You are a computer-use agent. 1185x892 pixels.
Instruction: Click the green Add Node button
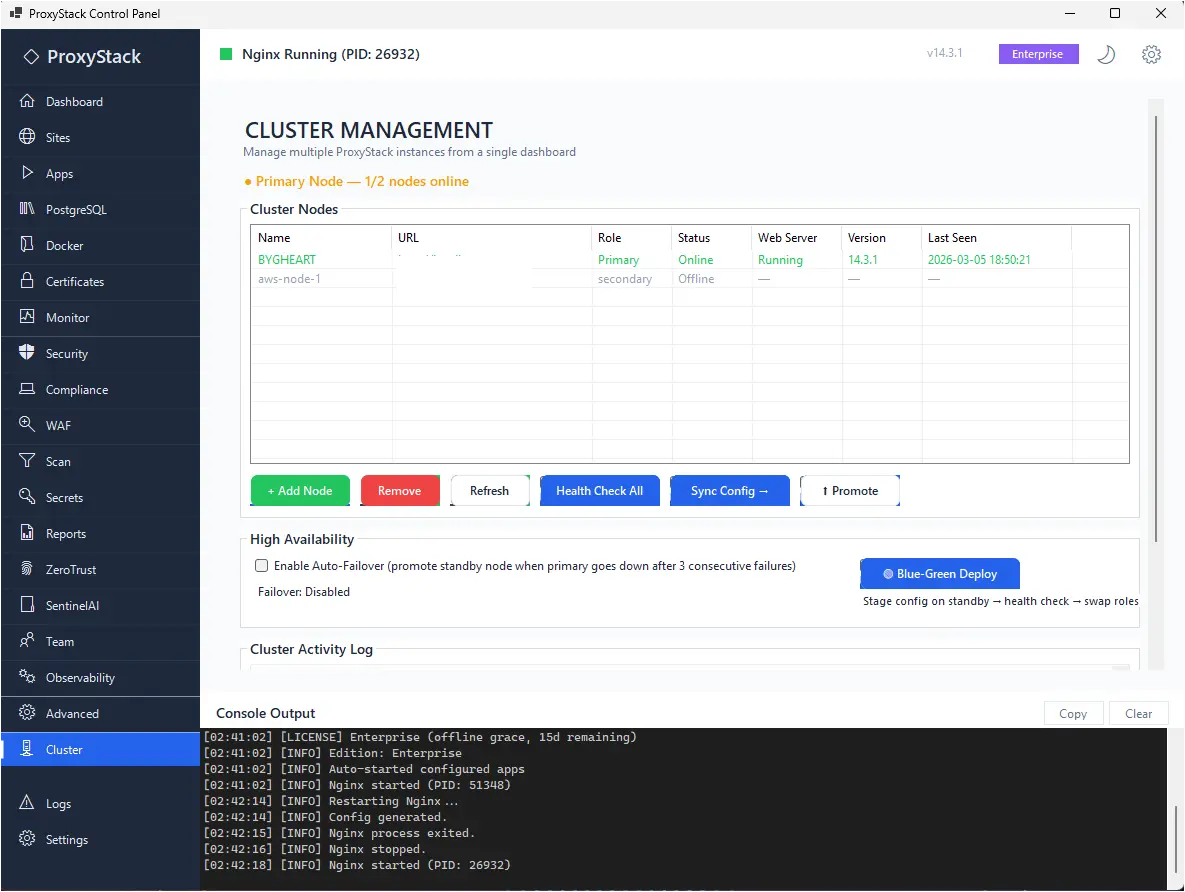[300, 491]
